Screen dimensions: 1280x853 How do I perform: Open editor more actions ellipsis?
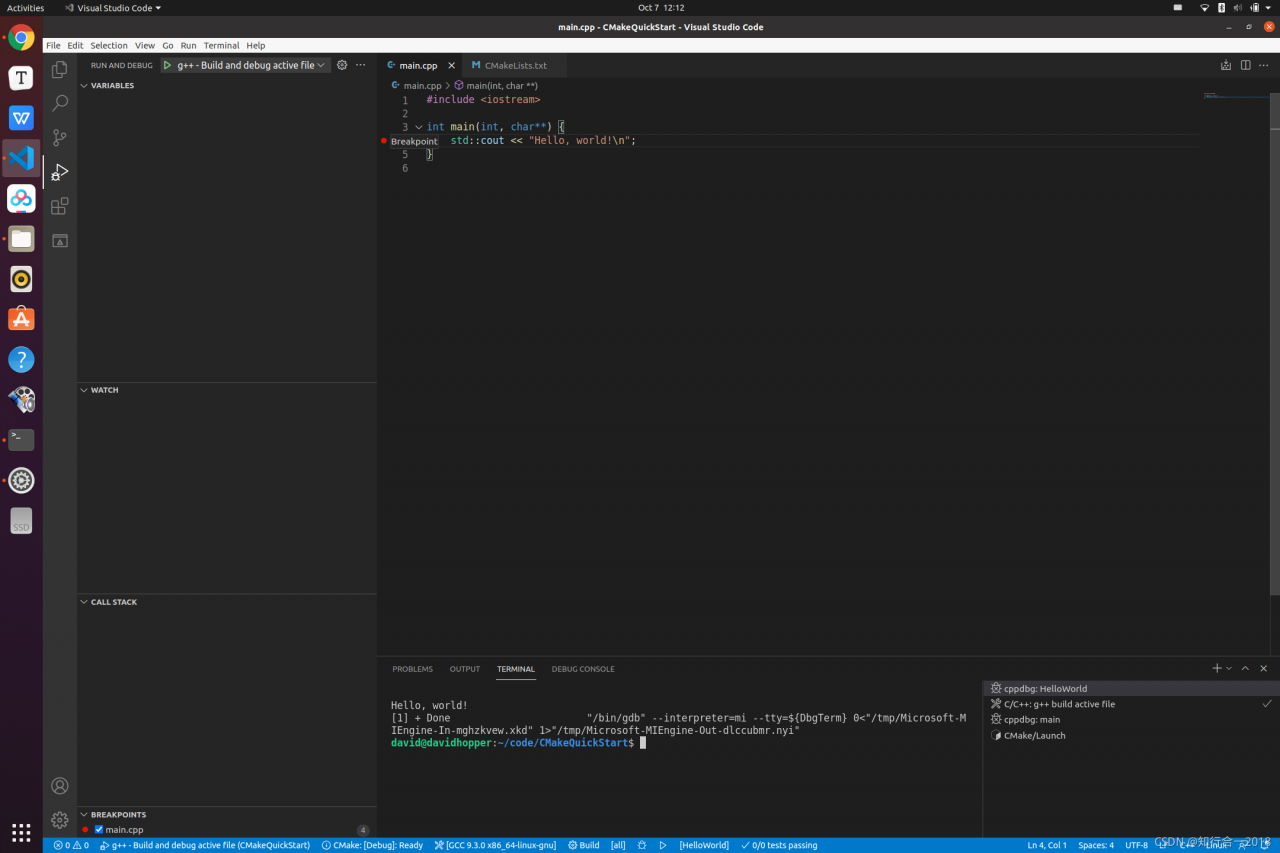point(1265,65)
